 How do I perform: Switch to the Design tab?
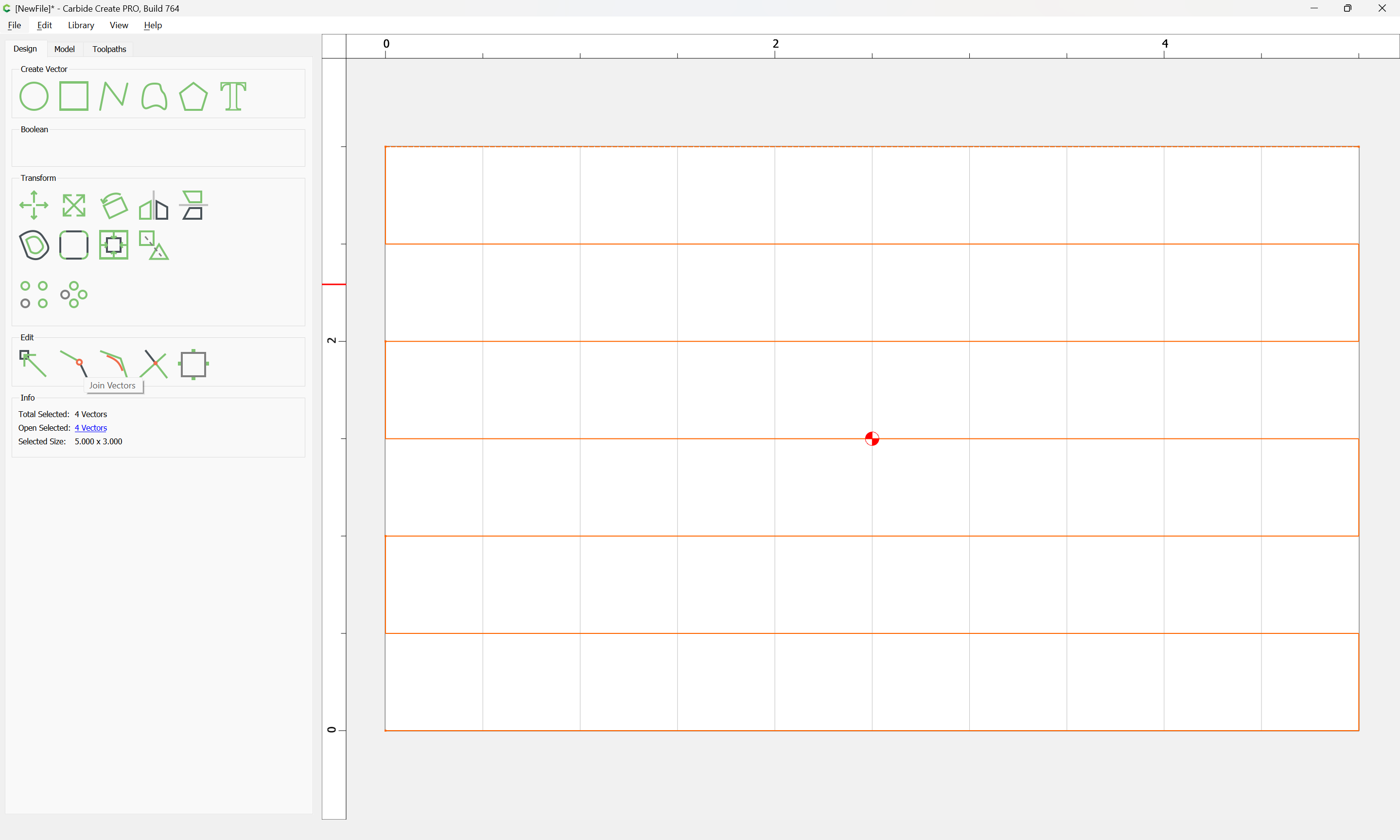[25, 49]
